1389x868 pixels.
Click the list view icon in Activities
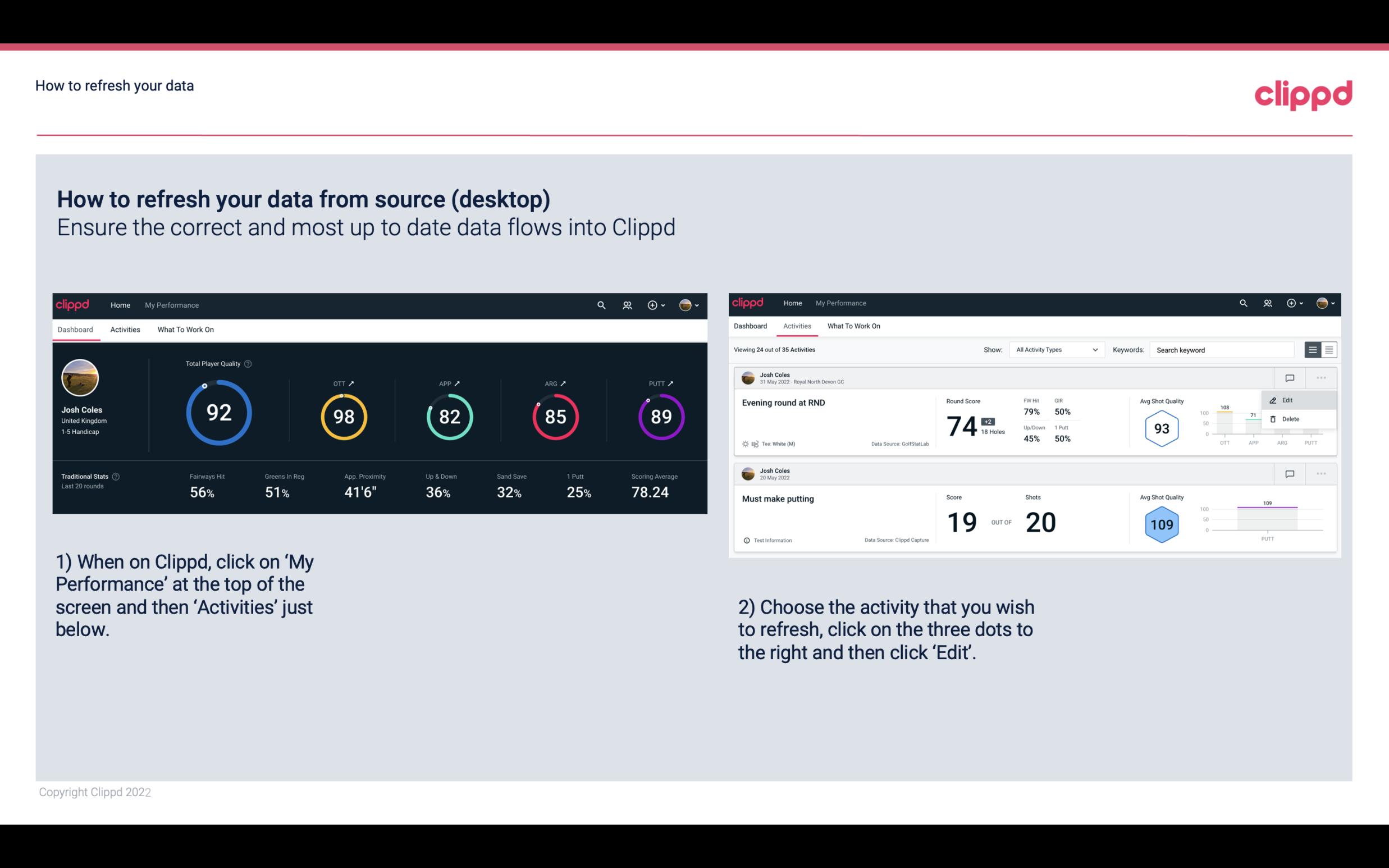coord(1313,349)
